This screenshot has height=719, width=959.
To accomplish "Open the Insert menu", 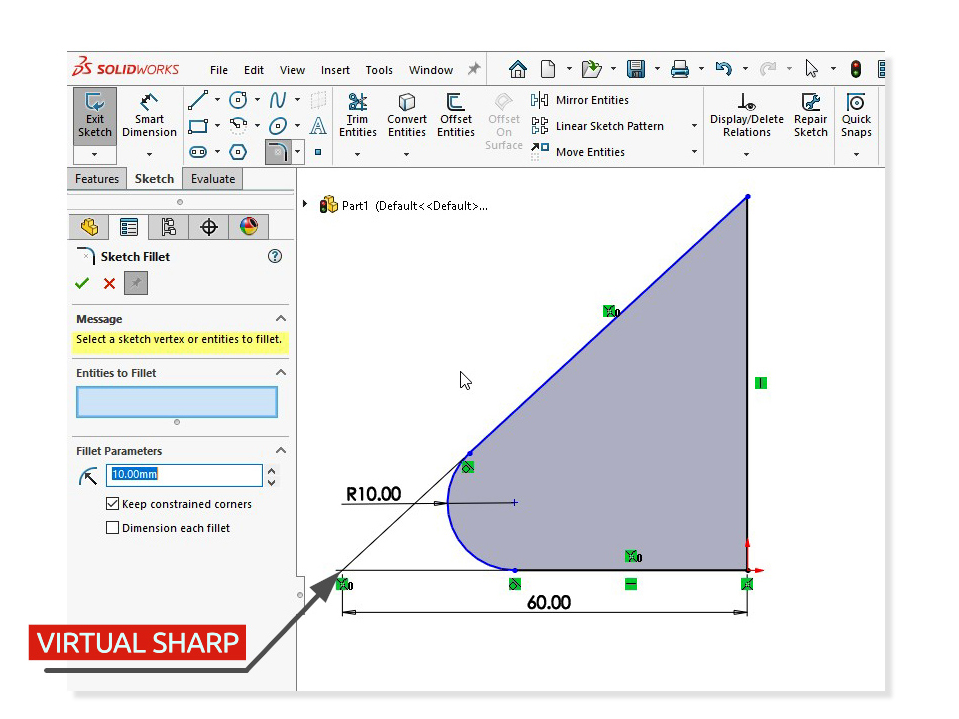I will (x=334, y=70).
